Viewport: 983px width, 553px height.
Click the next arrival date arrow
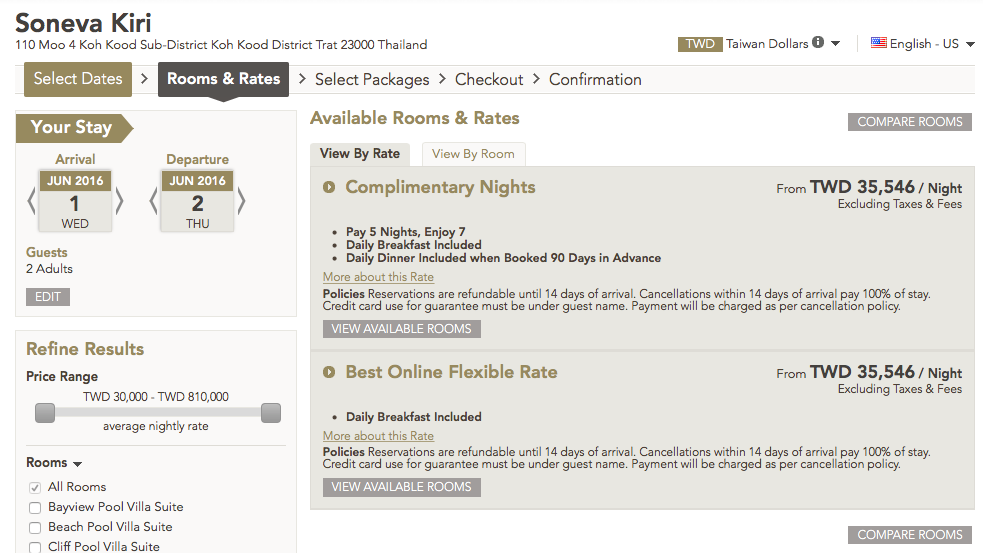119,202
